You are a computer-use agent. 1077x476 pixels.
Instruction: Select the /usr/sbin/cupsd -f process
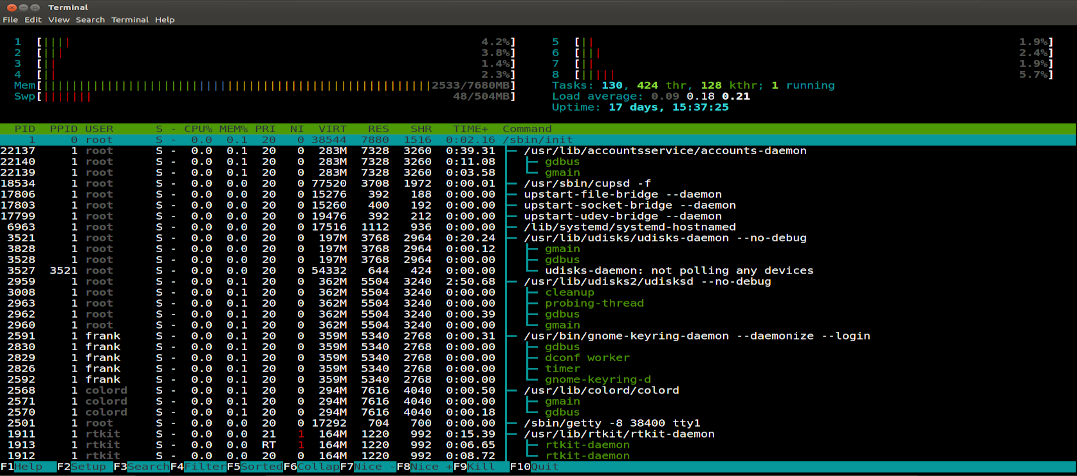point(538,183)
